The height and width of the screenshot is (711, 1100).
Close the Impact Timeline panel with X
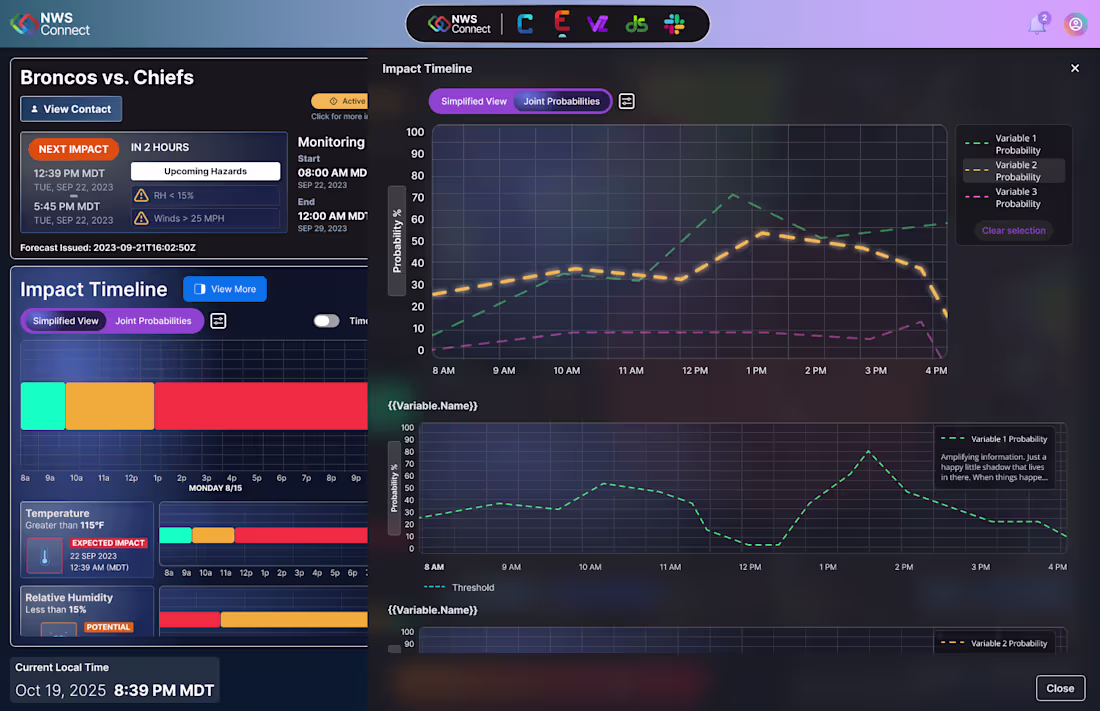1075,68
